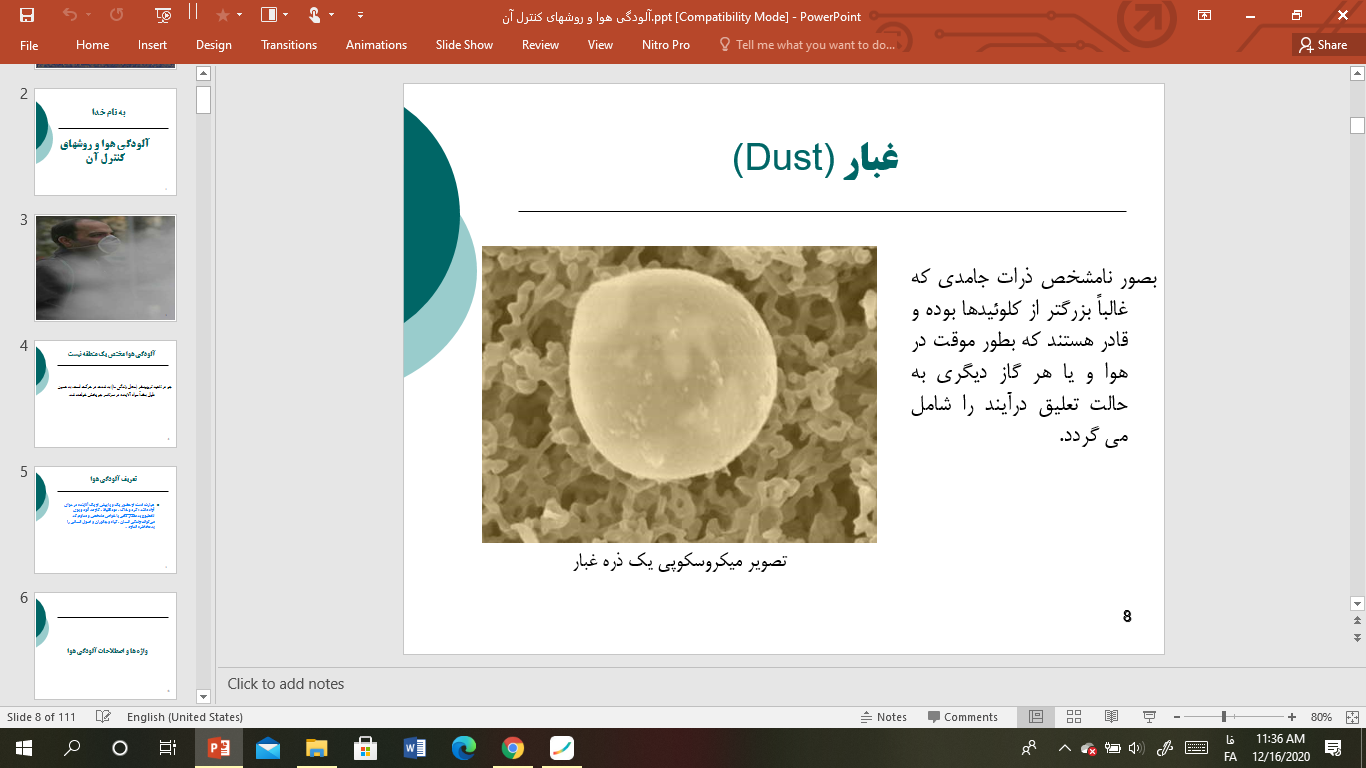This screenshot has width=1366, height=768.
Task: Open the Transitions tab
Action: pyautogui.click(x=288, y=45)
